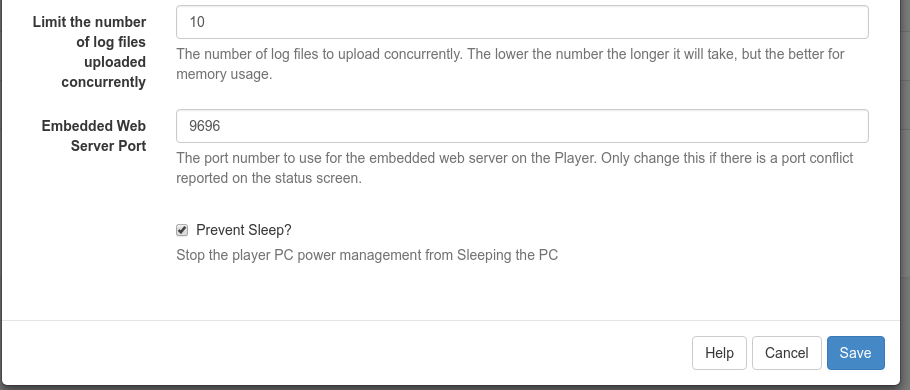Focus the log files upload limit field
Viewport: 910px width, 390px height.
point(522,22)
